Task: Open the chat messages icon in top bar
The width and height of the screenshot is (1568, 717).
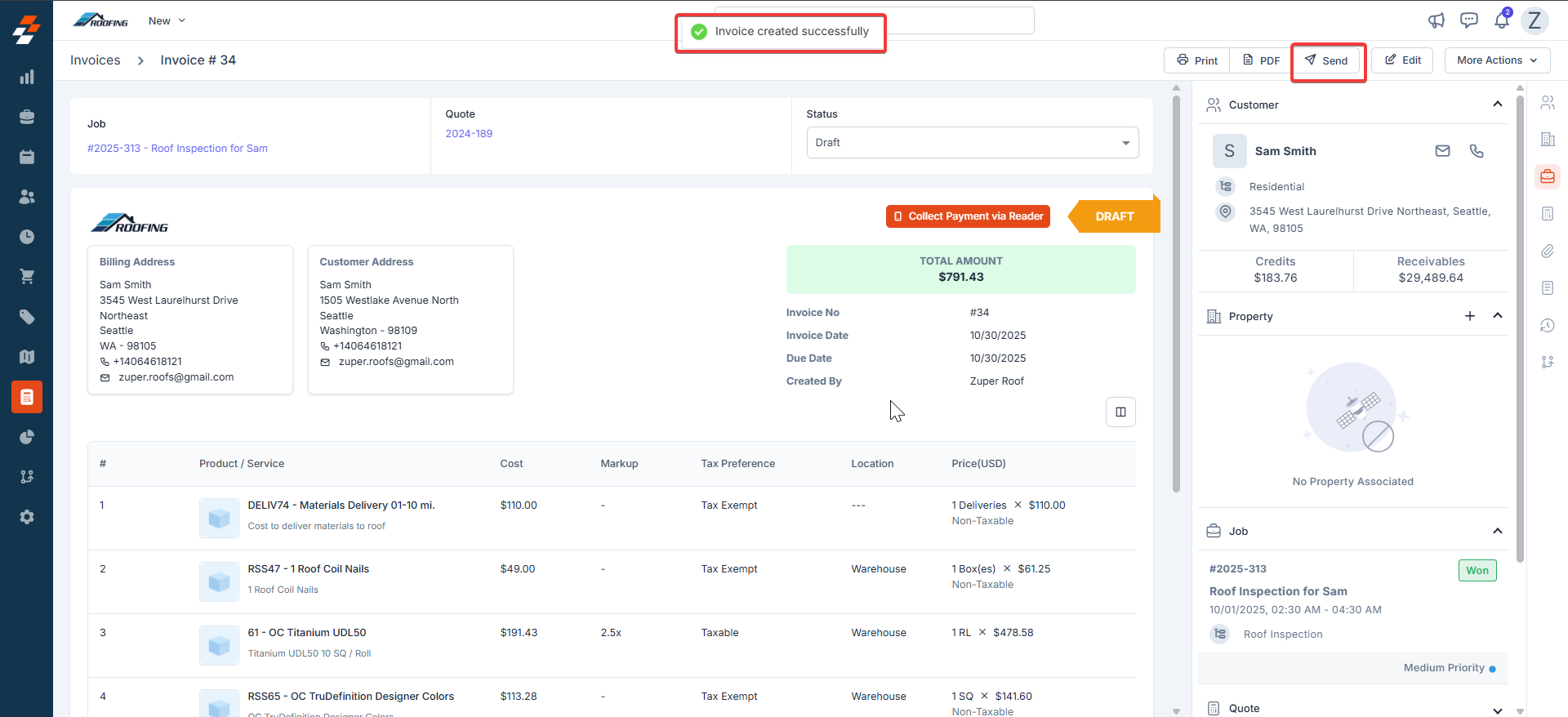Action: pyautogui.click(x=1469, y=20)
